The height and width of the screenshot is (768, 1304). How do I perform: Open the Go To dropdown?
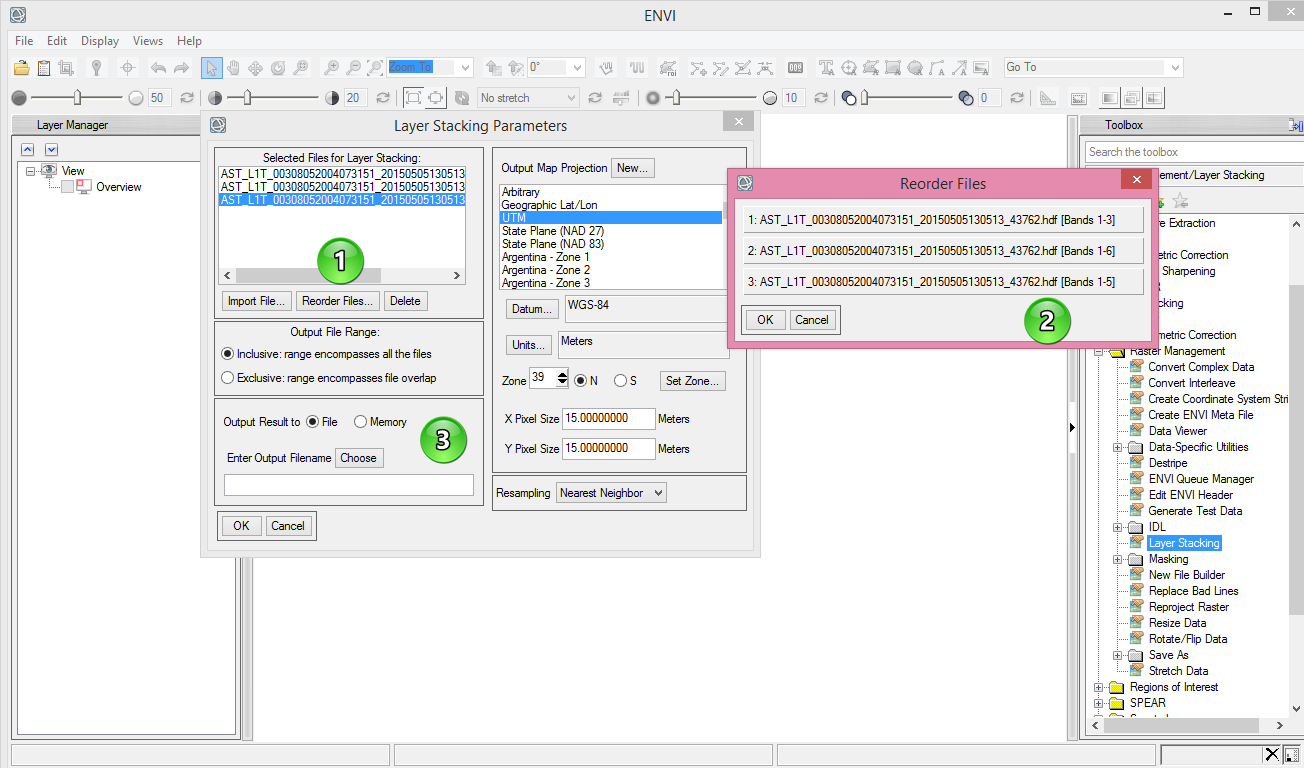click(x=1174, y=67)
